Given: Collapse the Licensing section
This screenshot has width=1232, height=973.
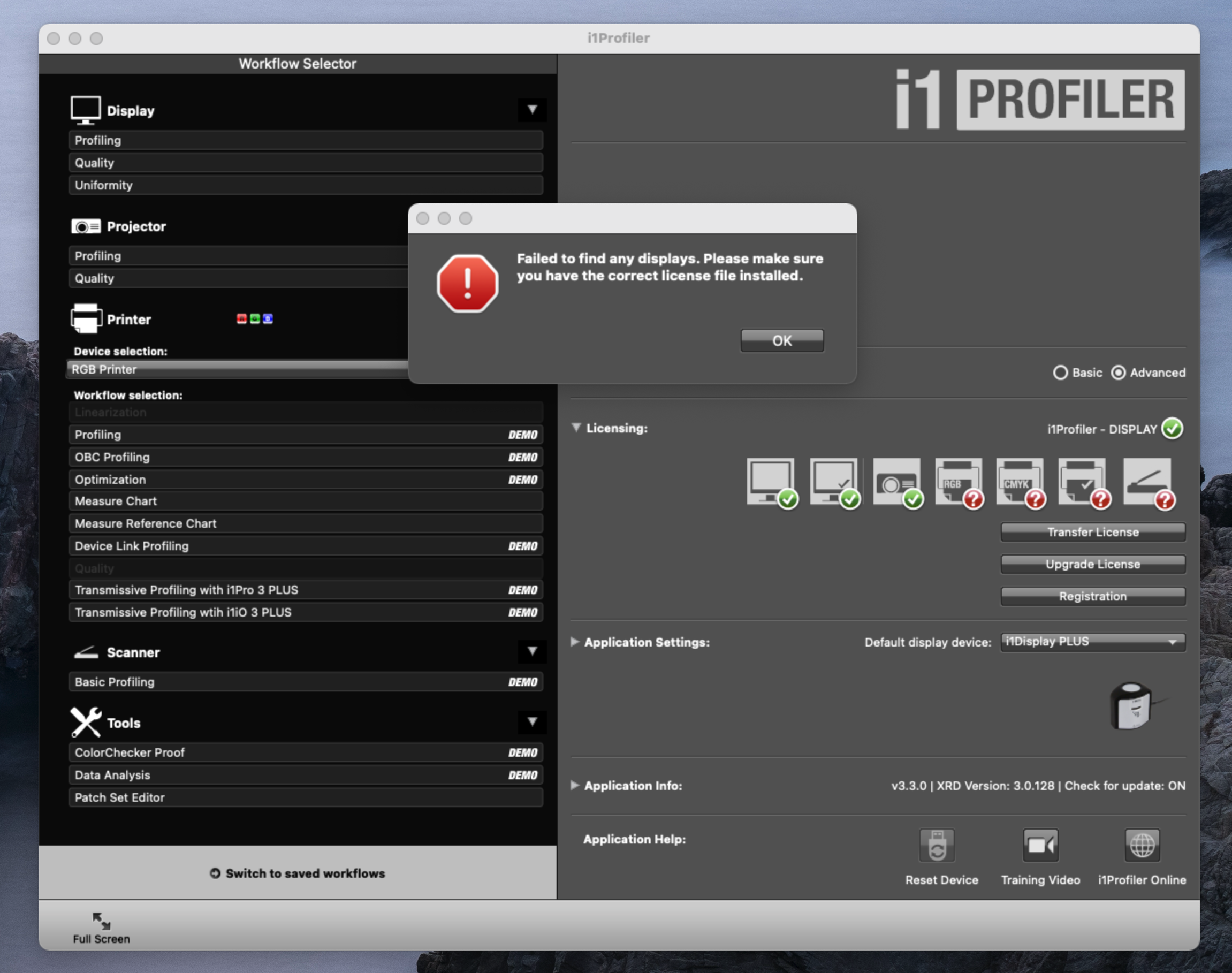Looking at the screenshot, I should (x=576, y=428).
